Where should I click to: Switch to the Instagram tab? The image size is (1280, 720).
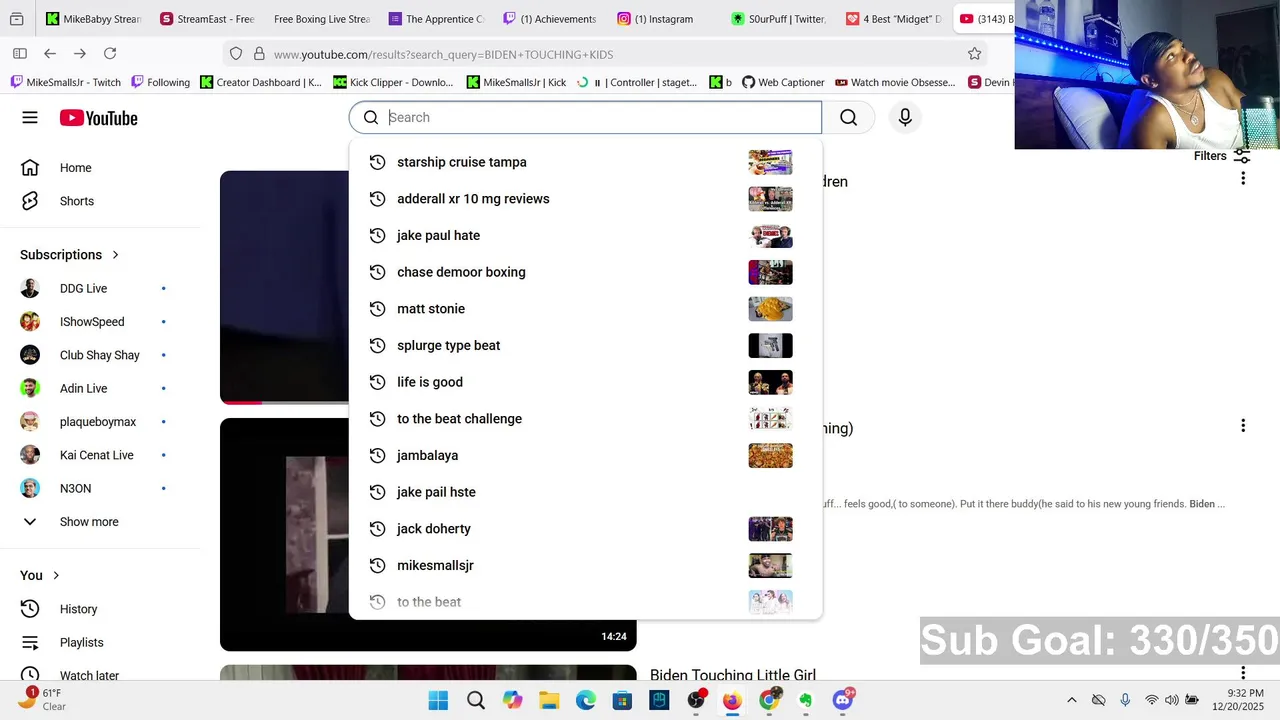pos(664,19)
